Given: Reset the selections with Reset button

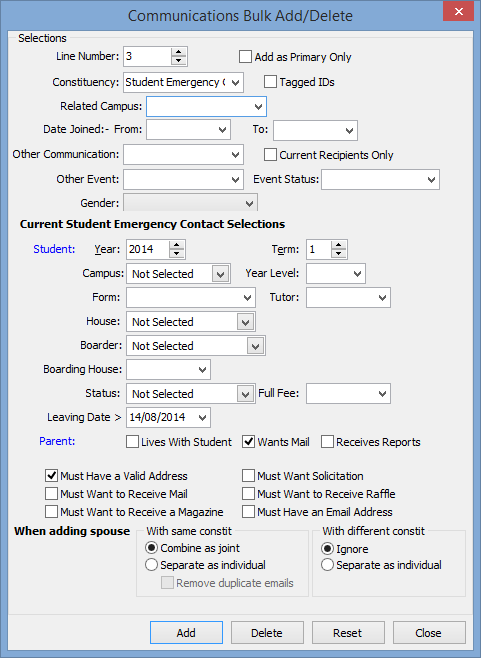Looking at the screenshot, I should pyautogui.click(x=348, y=632).
